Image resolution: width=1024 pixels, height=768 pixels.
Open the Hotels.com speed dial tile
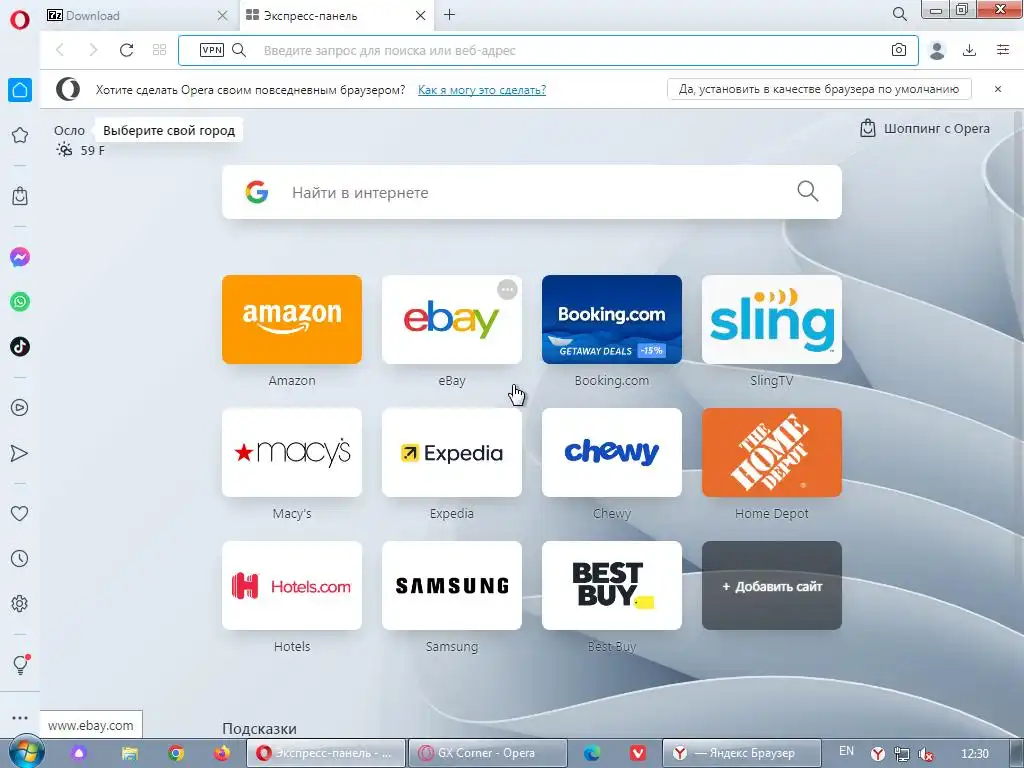coord(292,585)
